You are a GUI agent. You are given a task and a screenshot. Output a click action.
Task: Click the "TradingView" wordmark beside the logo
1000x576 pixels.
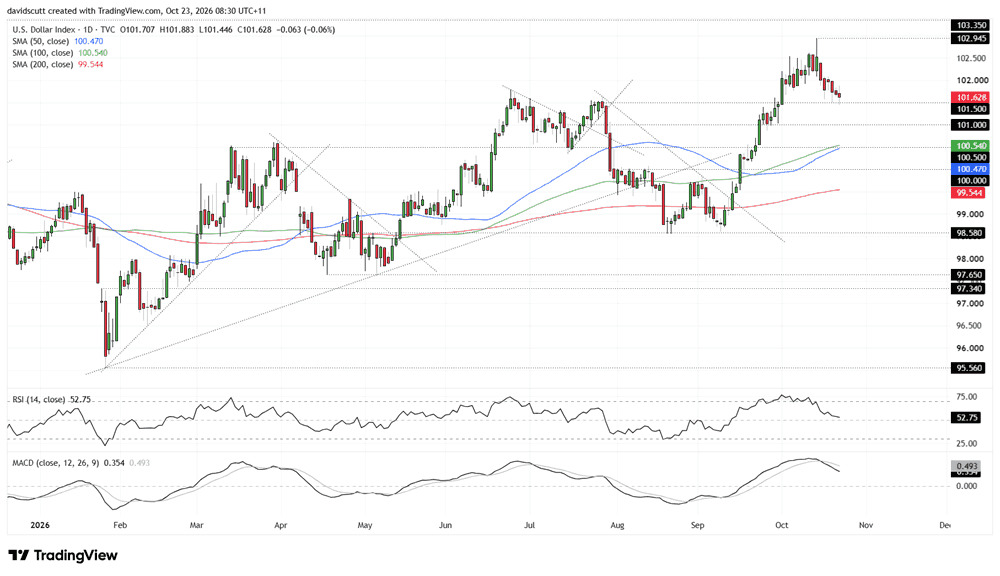[75, 555]
